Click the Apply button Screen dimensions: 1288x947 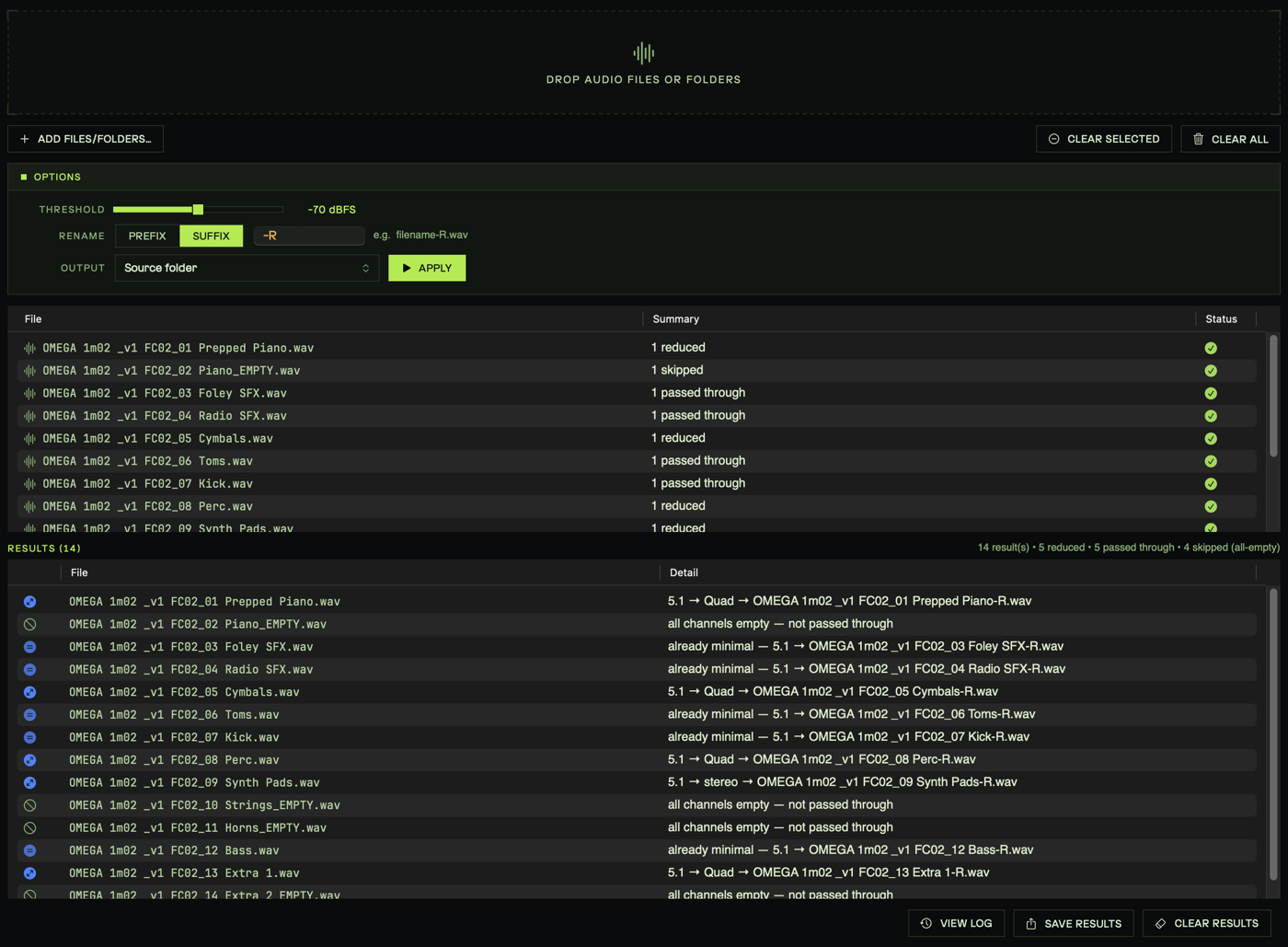pos(427,268)
